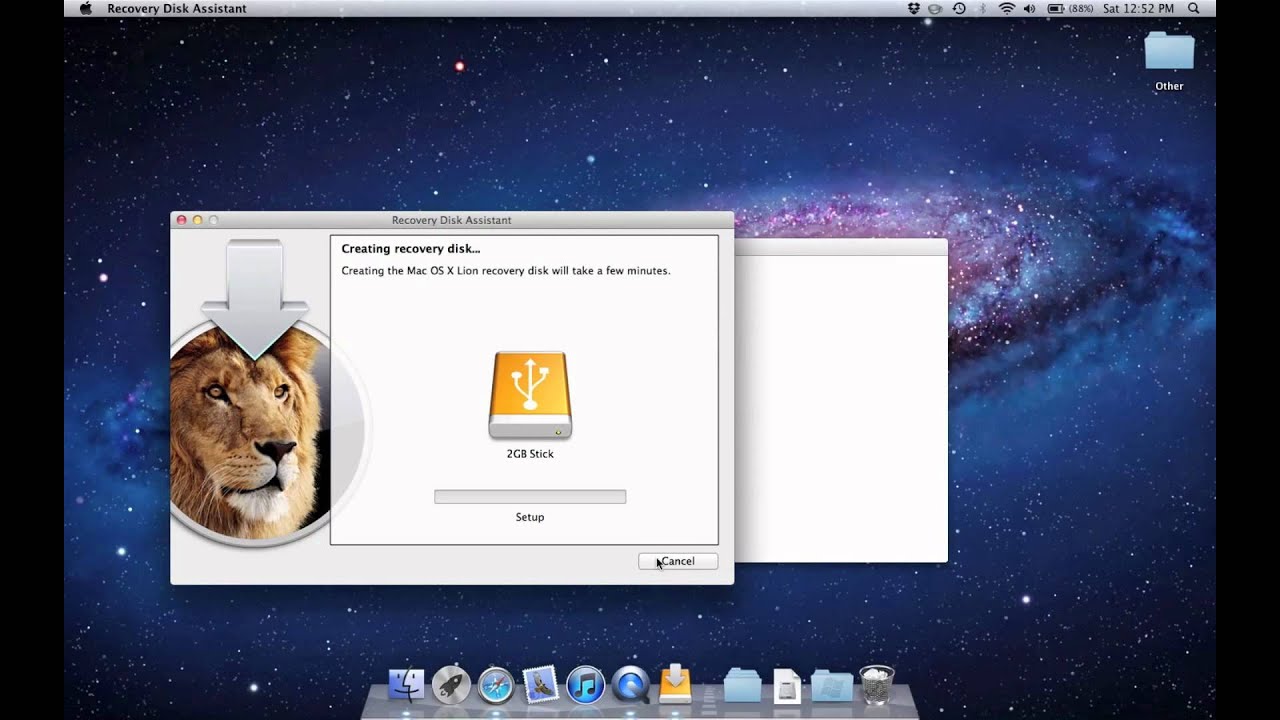
Task: Click the blank window behind the assistant
Action: (841, 400)
